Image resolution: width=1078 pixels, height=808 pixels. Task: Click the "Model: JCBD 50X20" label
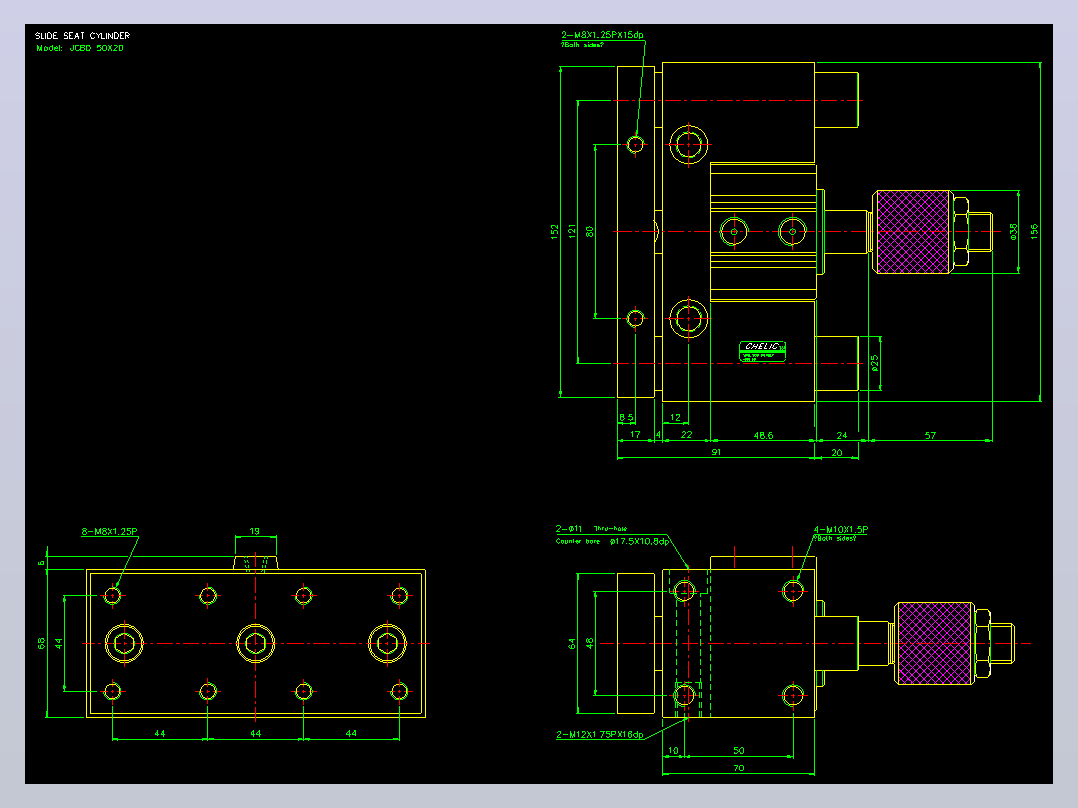[80, 48]
